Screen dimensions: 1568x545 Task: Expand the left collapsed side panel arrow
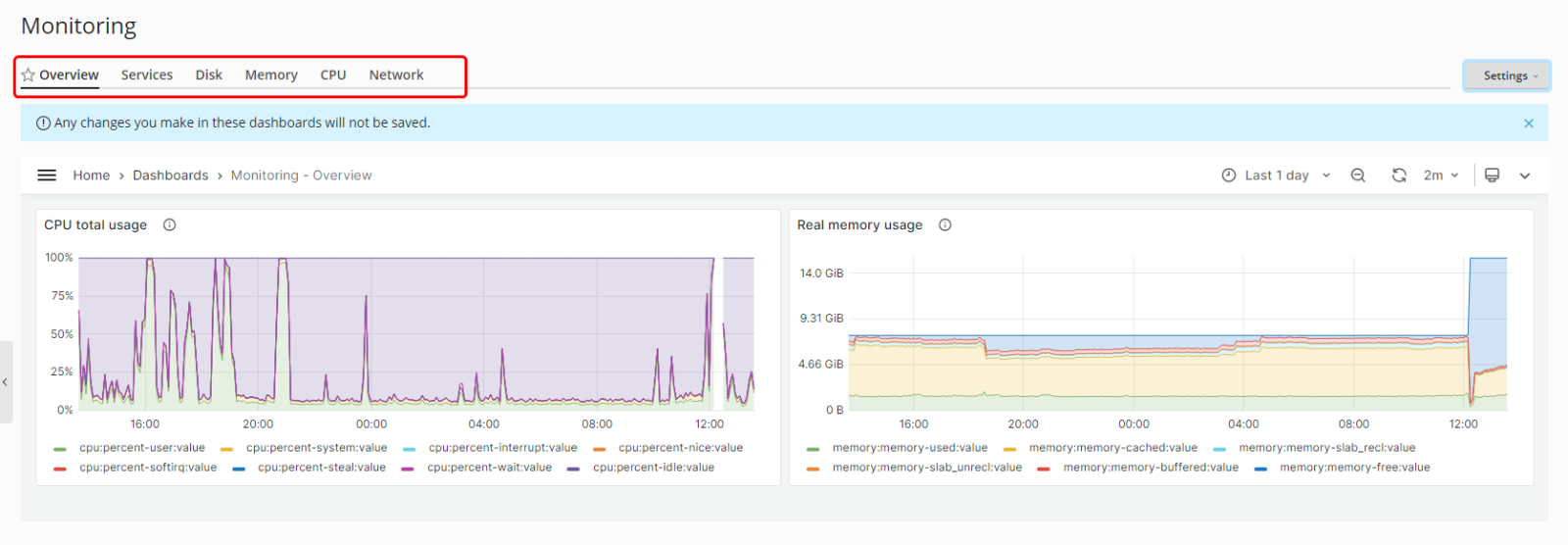5,382
